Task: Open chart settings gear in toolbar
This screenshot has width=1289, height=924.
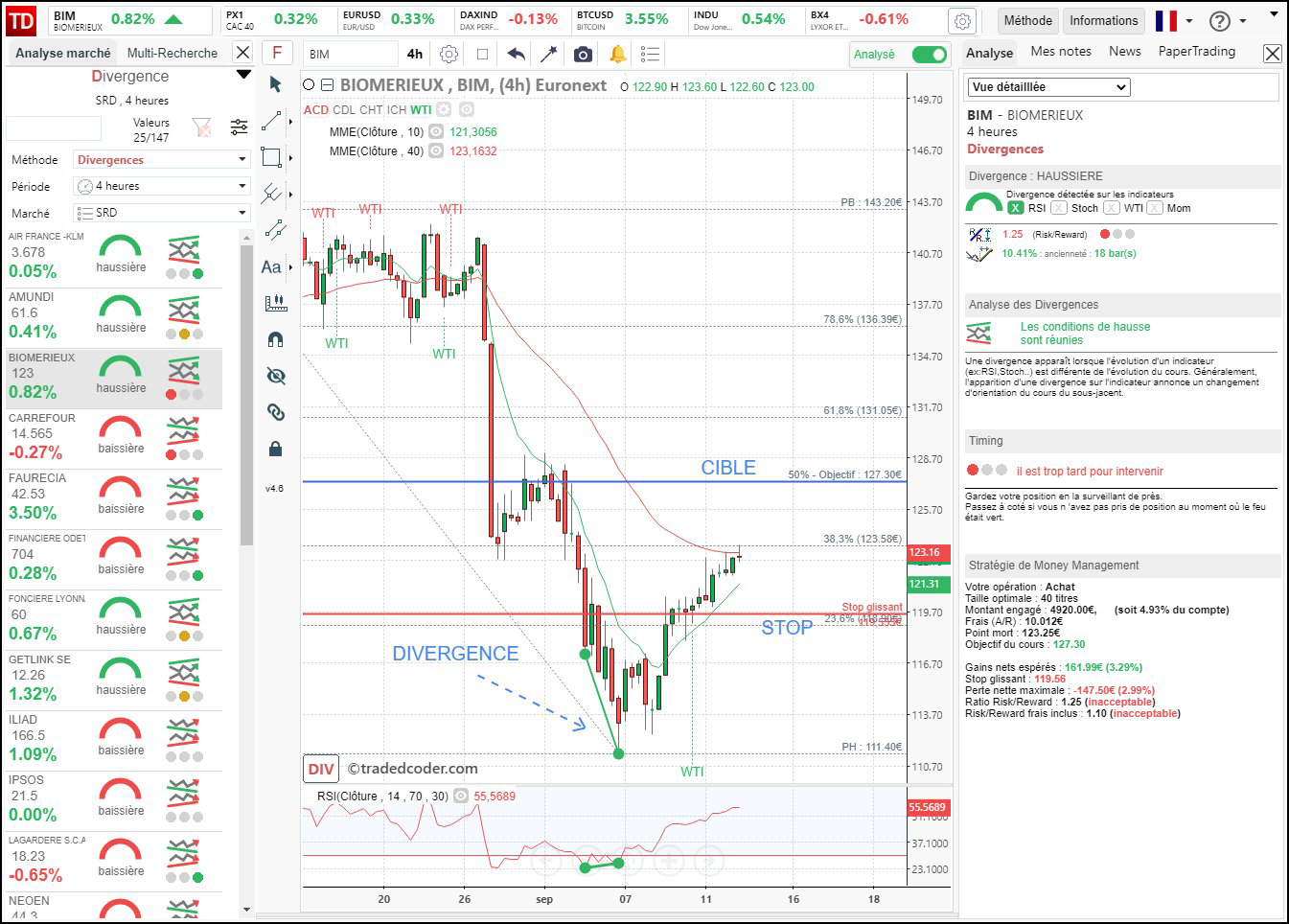Action: pos(449,55)
